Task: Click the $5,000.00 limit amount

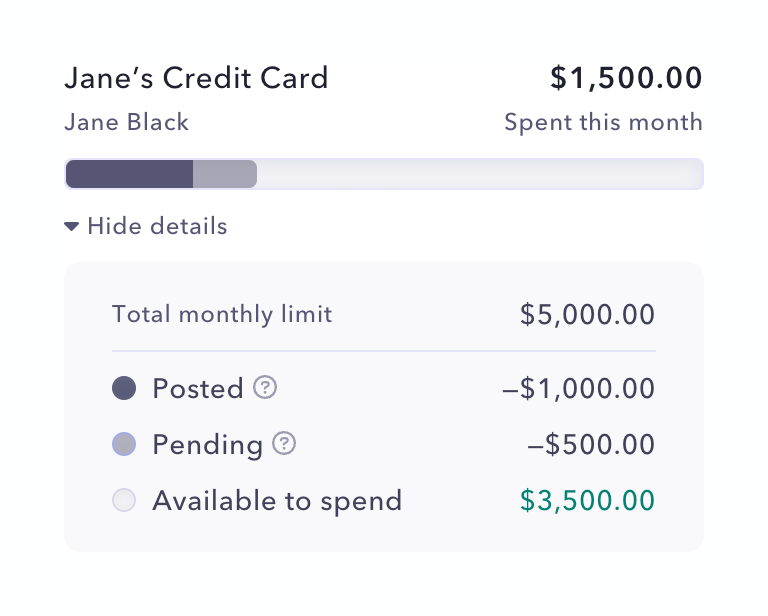Action: point(587,316)
